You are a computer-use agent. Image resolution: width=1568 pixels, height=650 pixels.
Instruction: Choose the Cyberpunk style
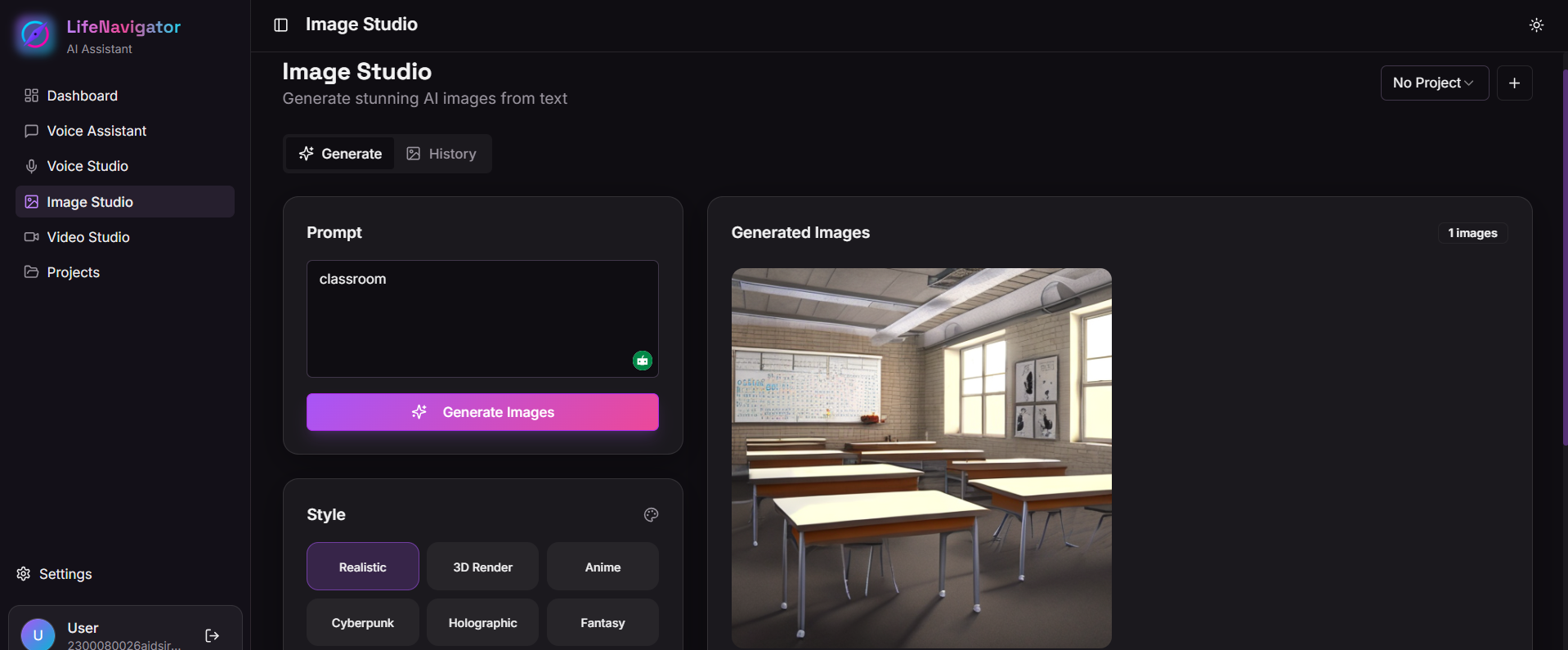click(363, 622)
